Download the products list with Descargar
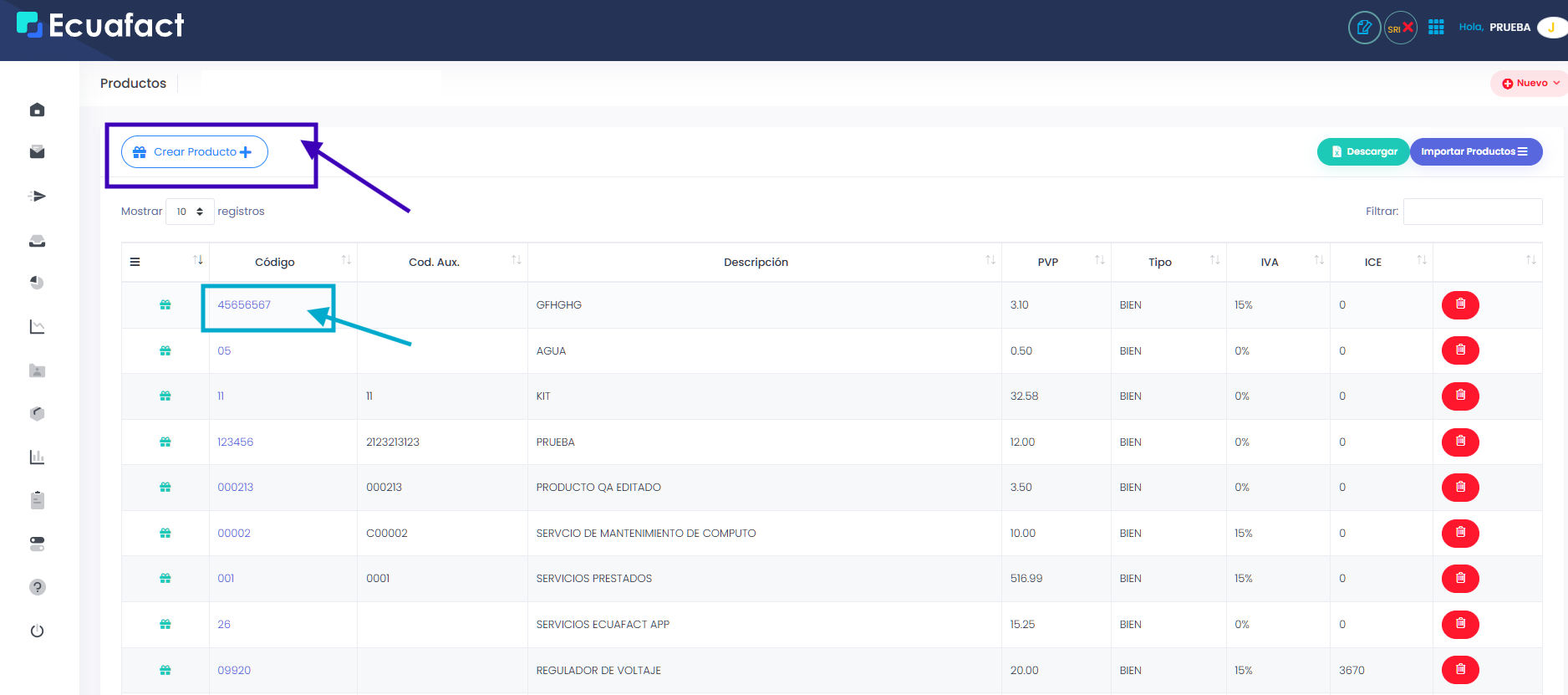The width and height of the screenshot is (1568, 695). click(1363, 151)
